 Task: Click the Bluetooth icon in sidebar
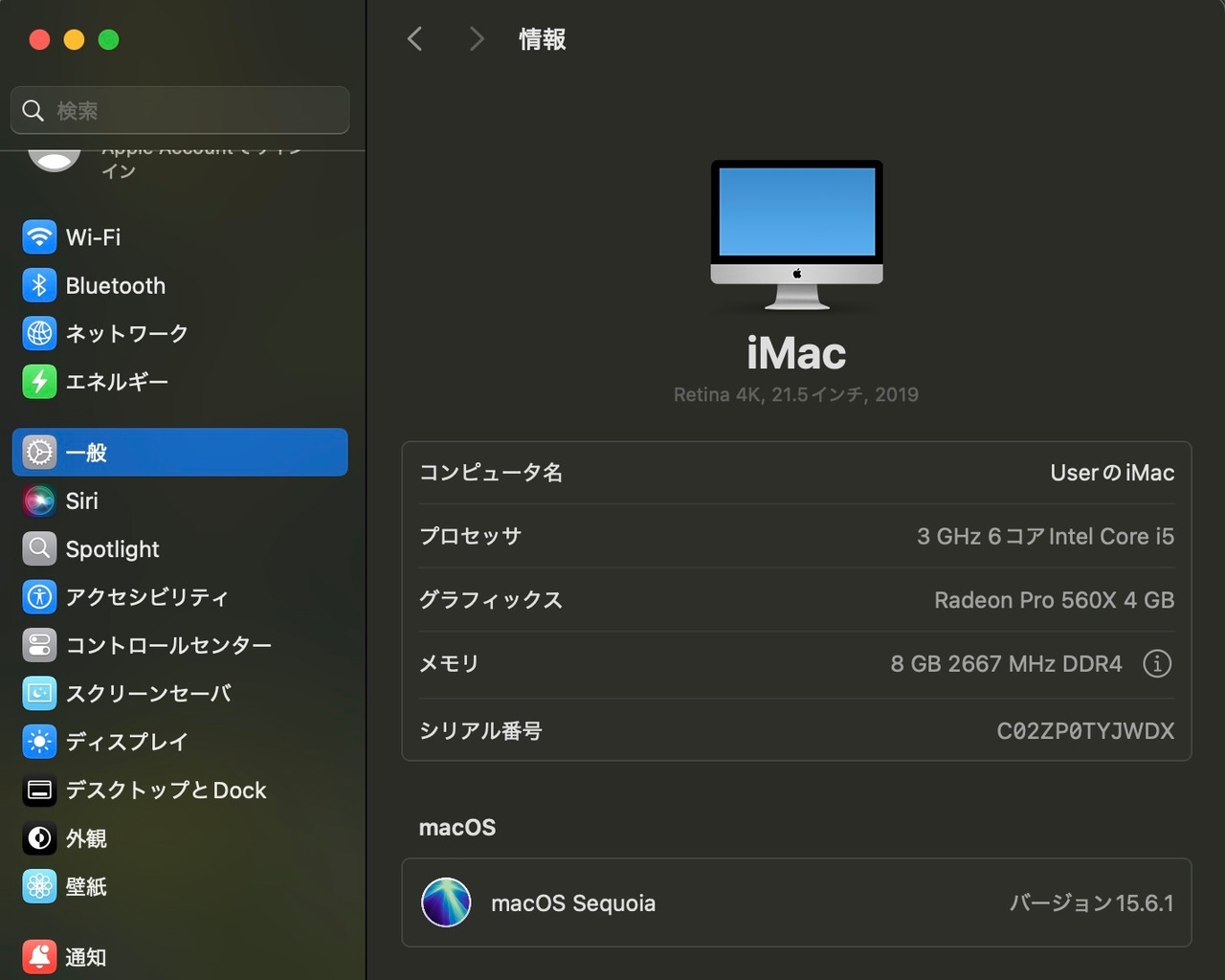(39, 285)
